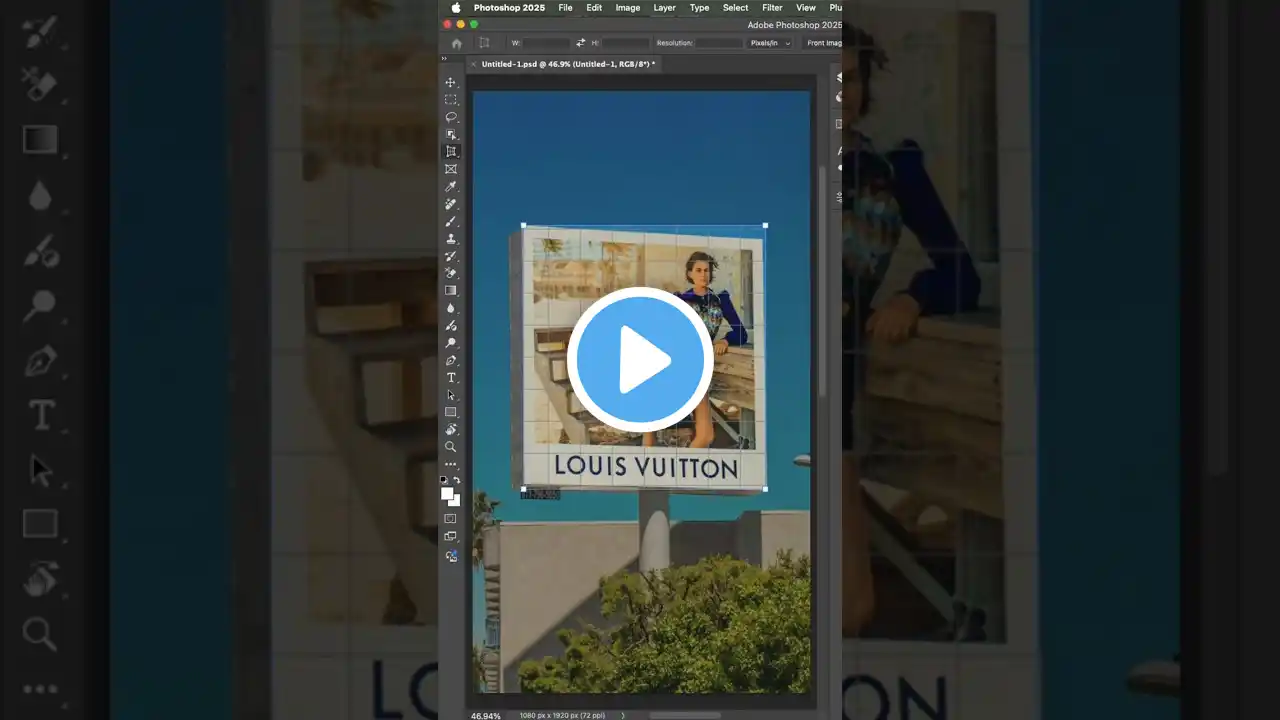Reset default foreground and background colors
The width and height of the screenshot is (1280, 720).
444,480
